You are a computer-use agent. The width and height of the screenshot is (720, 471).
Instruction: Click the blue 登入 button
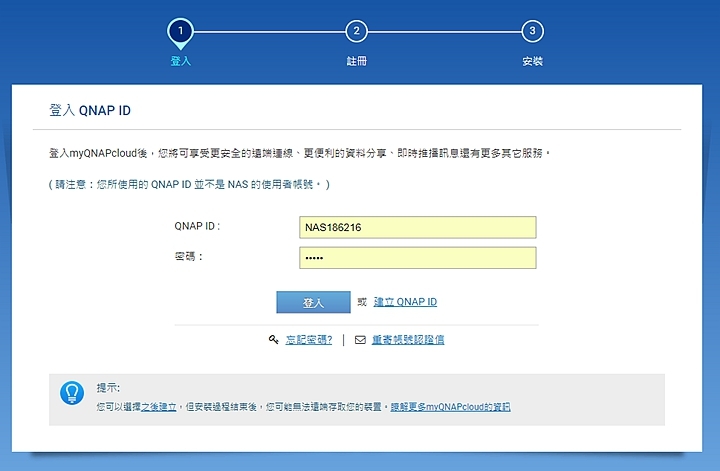click(313, 303)
